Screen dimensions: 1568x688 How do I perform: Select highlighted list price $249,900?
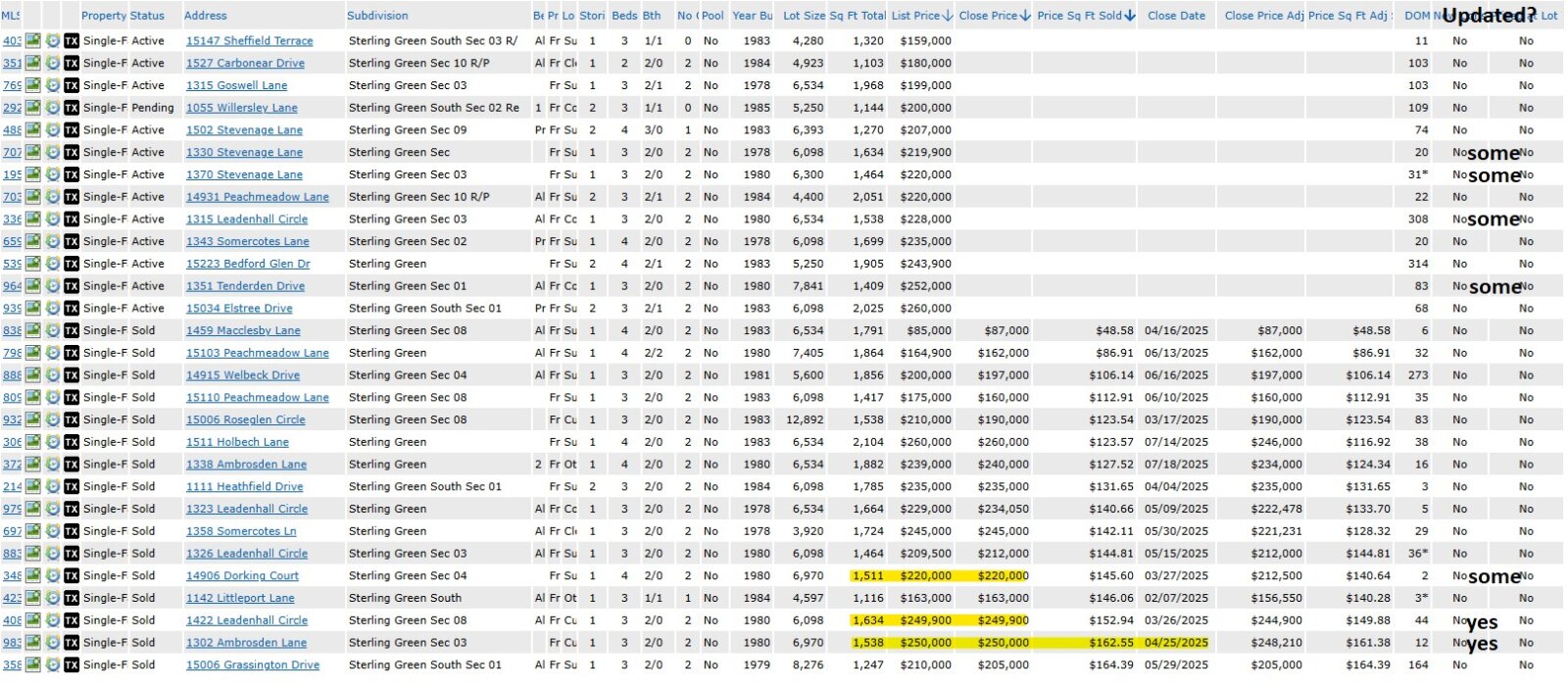coord(926,620)
